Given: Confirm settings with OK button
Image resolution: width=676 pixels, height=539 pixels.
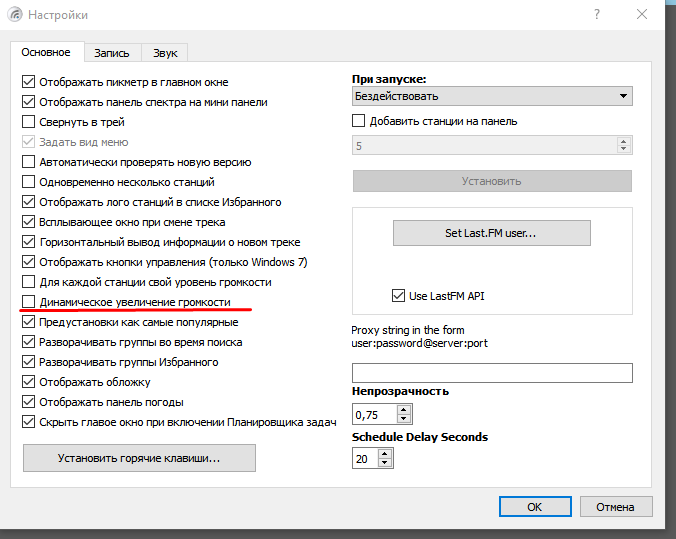Looking at the screenshot, I should point(534,507).
